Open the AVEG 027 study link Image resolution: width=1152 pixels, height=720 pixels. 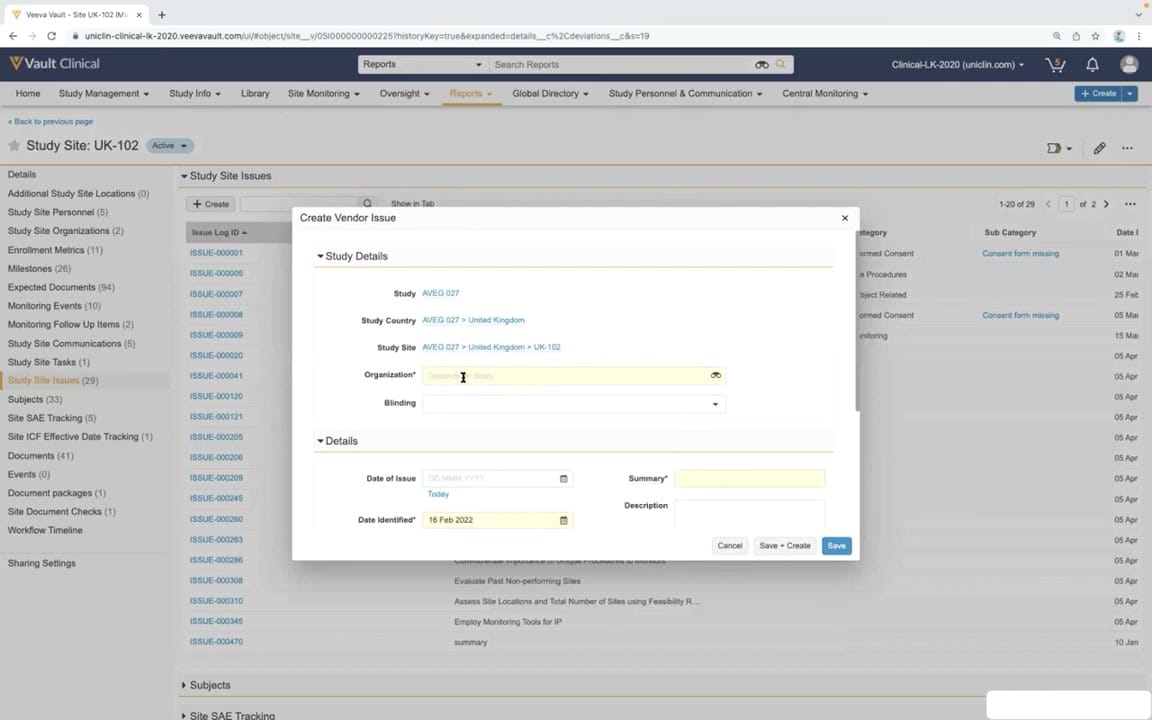(x=440, y=293)
